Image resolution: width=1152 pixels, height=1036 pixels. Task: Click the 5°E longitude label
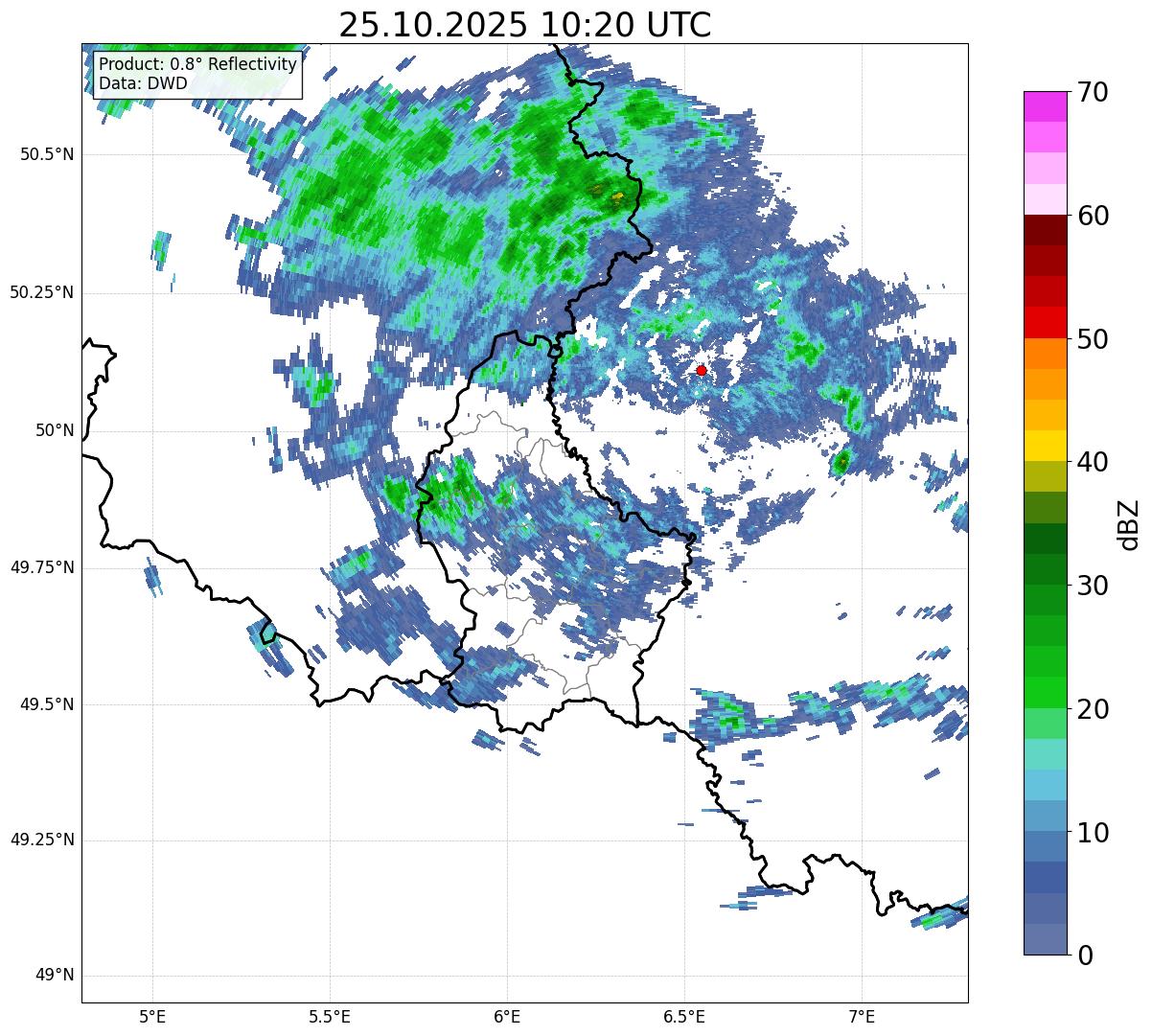152,1016
